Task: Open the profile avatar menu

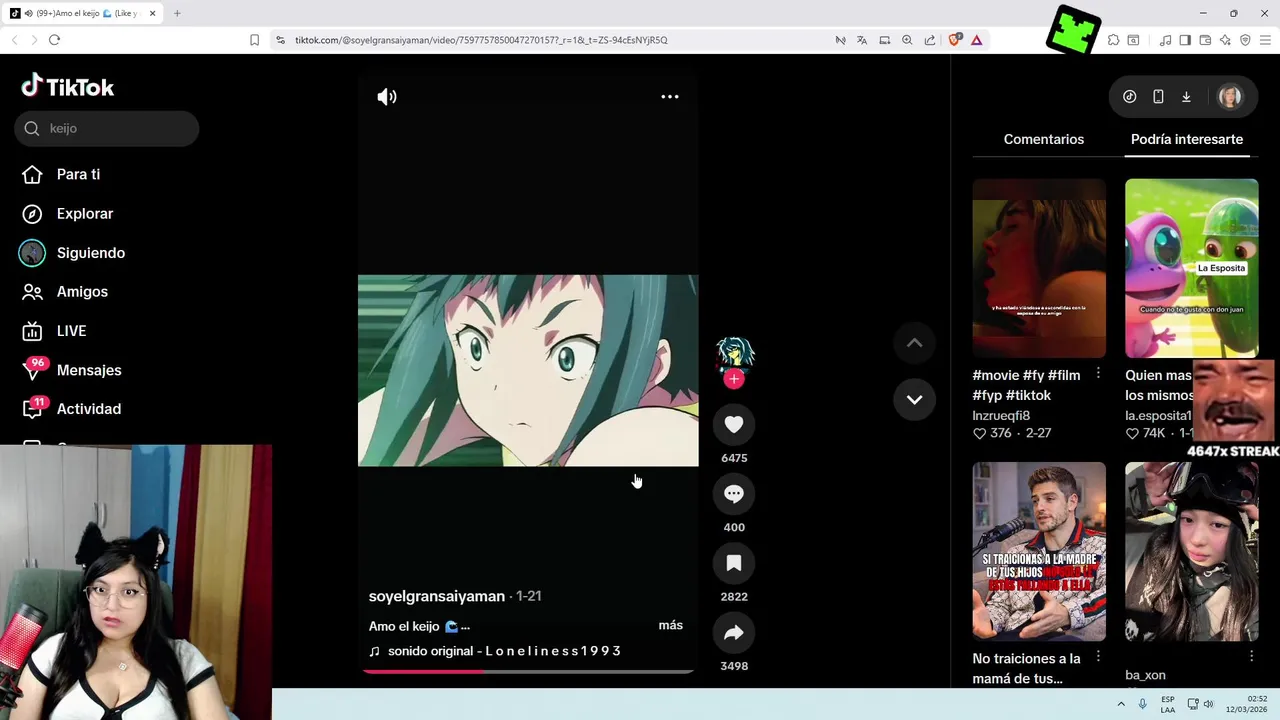Action: pyautogui.click(x=1230, y=97)
